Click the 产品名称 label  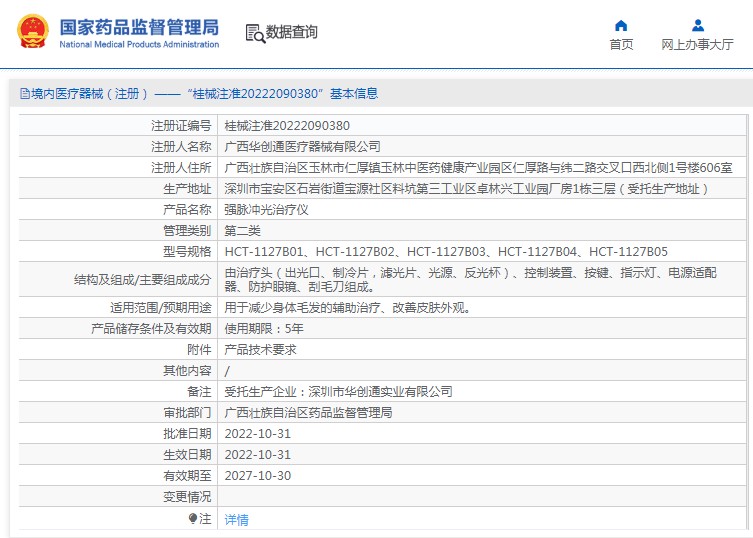187,209
